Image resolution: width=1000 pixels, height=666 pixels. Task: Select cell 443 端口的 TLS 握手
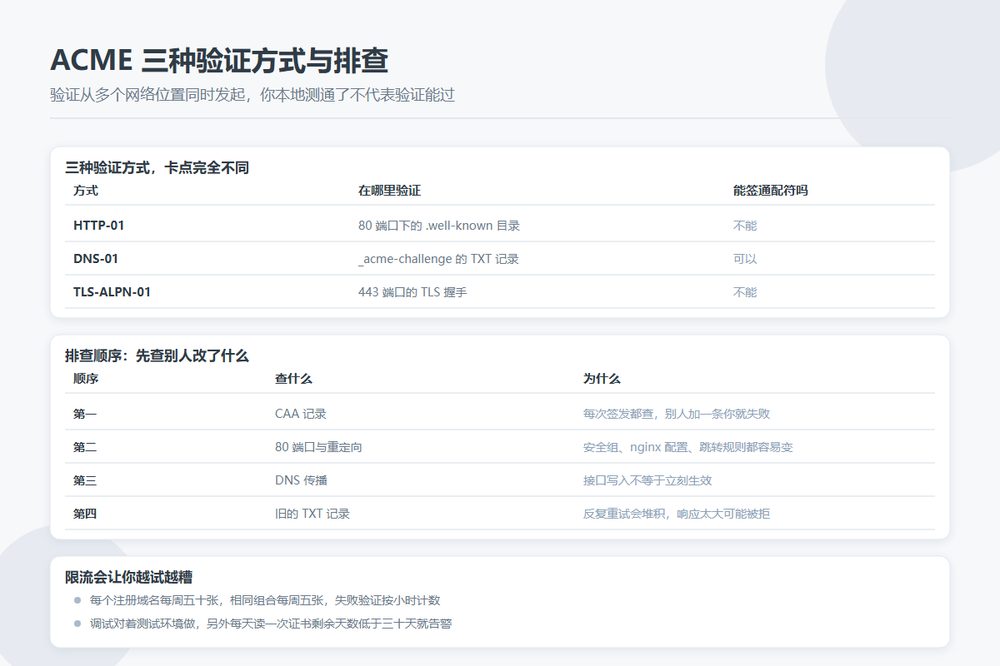(413, 292)
